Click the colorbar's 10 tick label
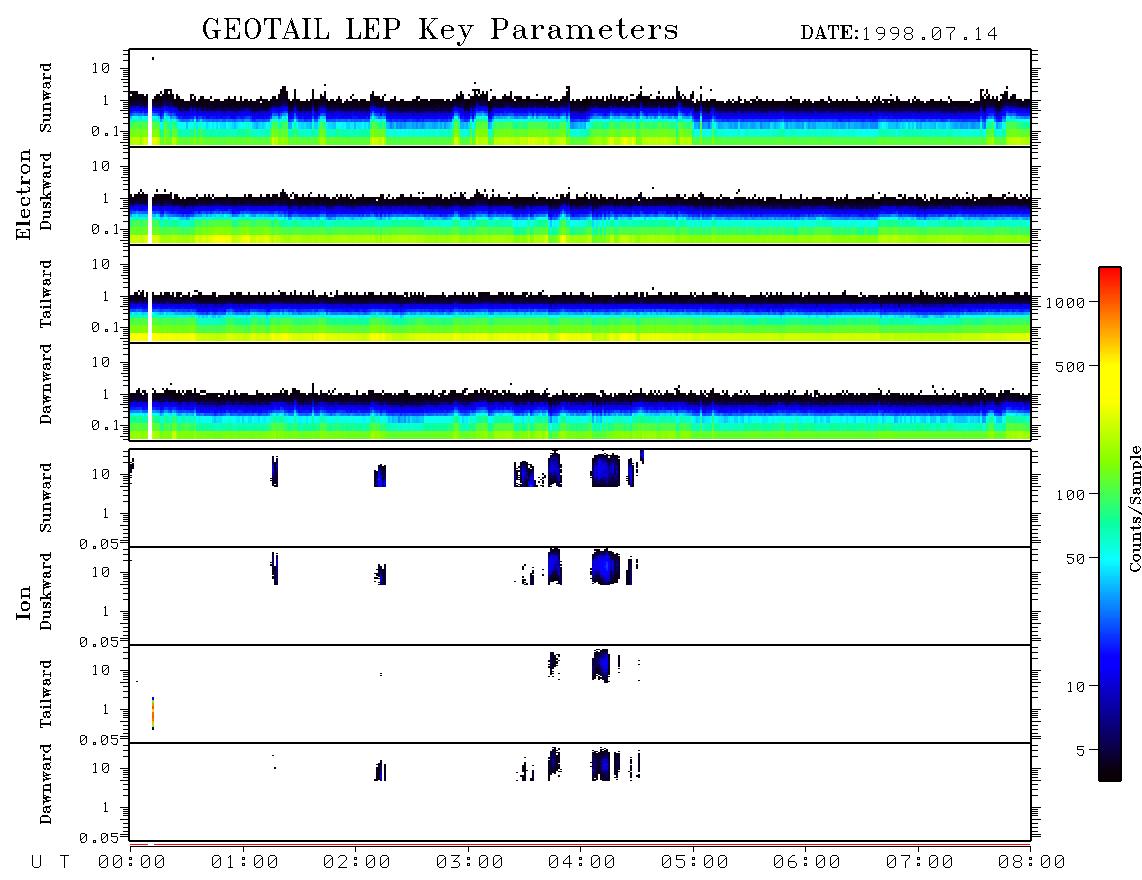Screen dimensions: 1142x880 click(x=1075, y=687)
